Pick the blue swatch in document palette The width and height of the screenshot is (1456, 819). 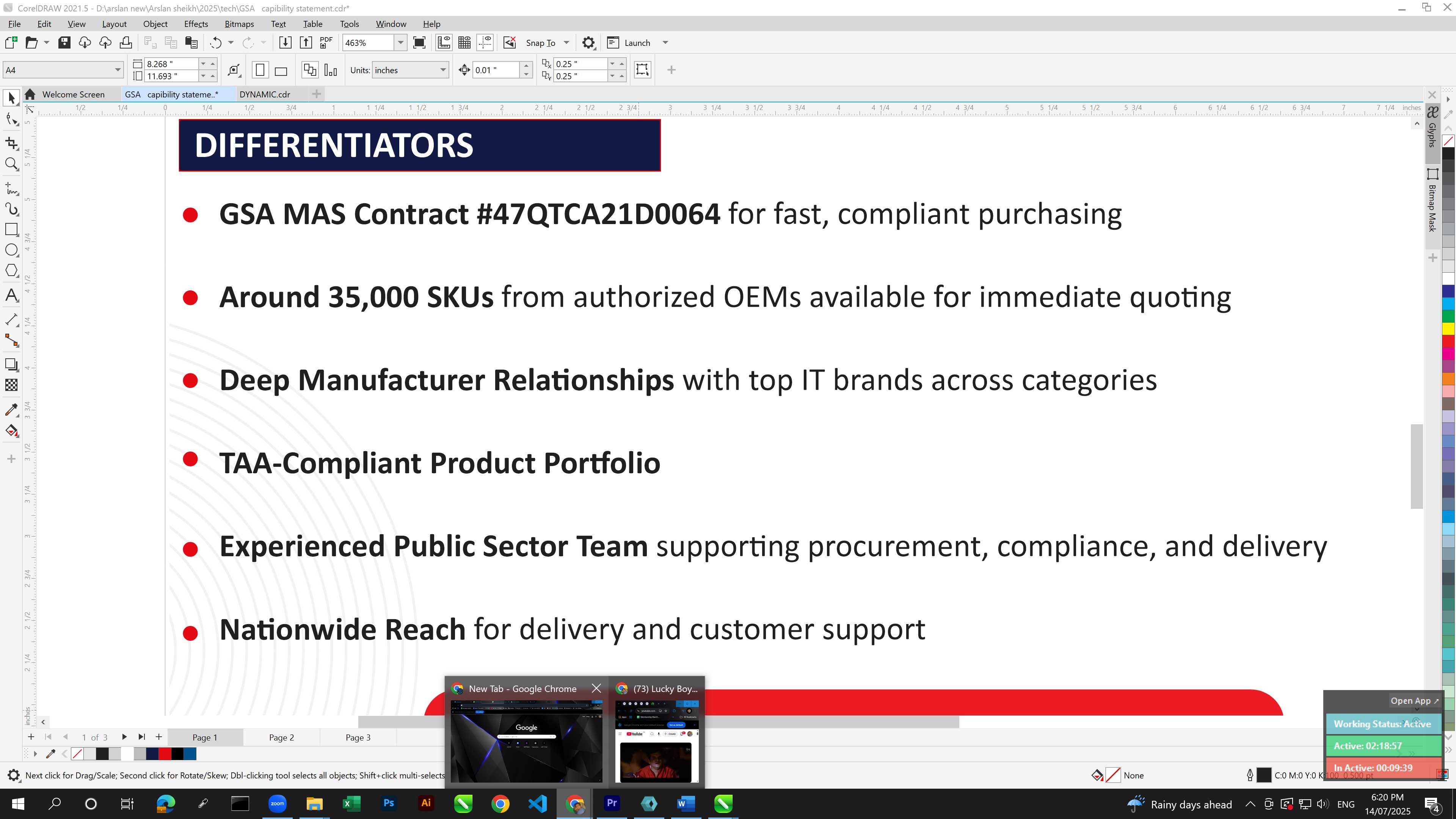(x=190, y=753)
